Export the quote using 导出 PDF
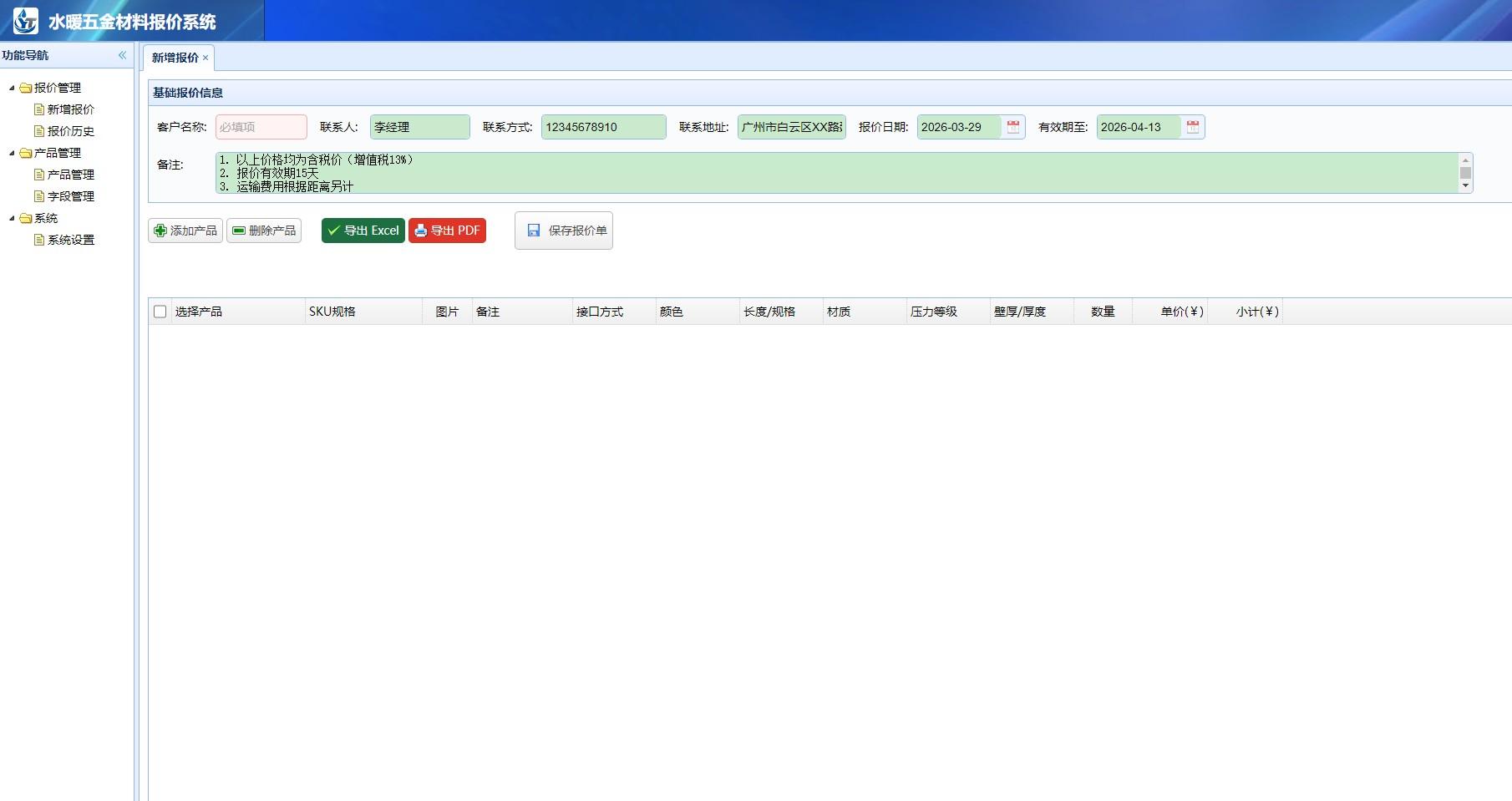The height and width of the screenshot is (801, 1512). pyautogui.click(x=447, y=231)
